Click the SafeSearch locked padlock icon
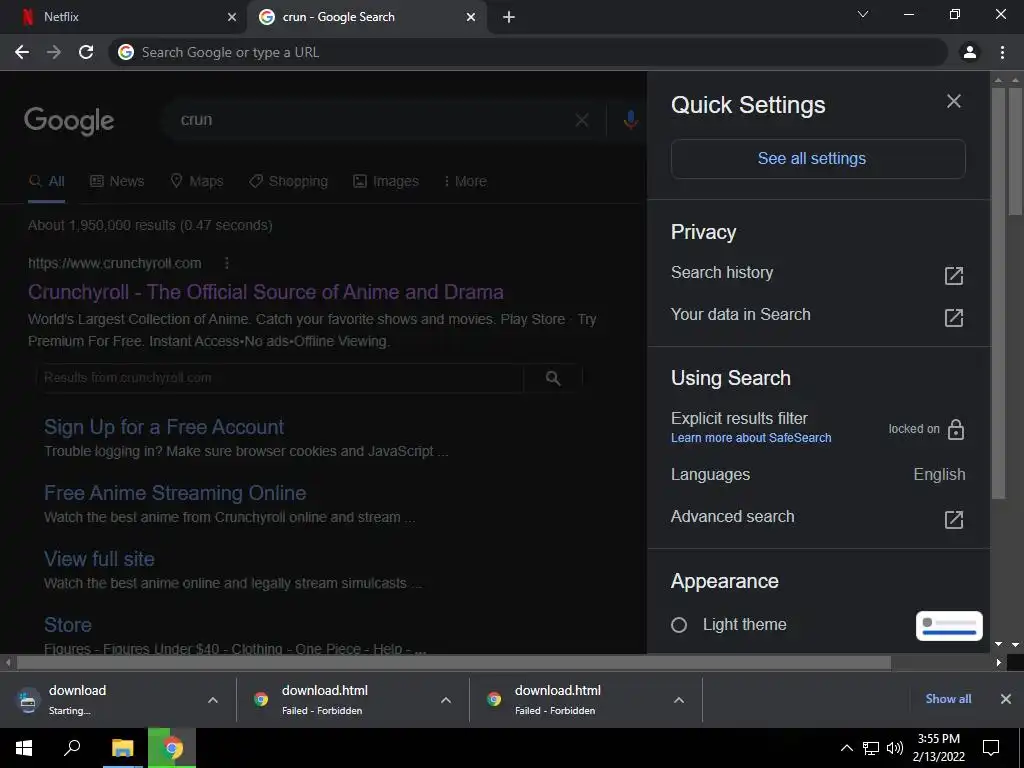This screenshot has width=1024, height=768. tap(955, 430)
